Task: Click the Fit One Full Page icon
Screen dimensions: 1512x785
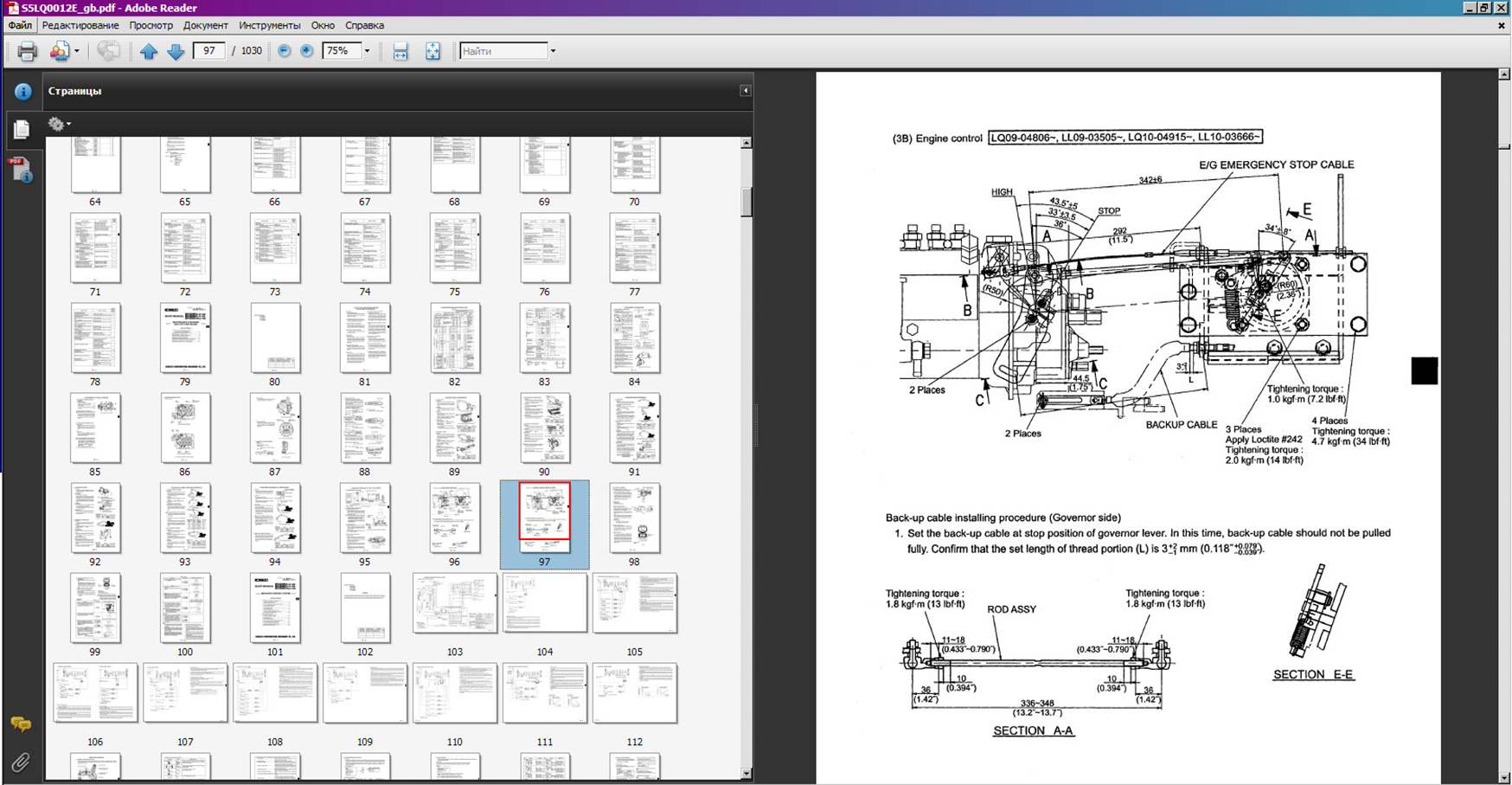Action: click(x=432, y=51)
